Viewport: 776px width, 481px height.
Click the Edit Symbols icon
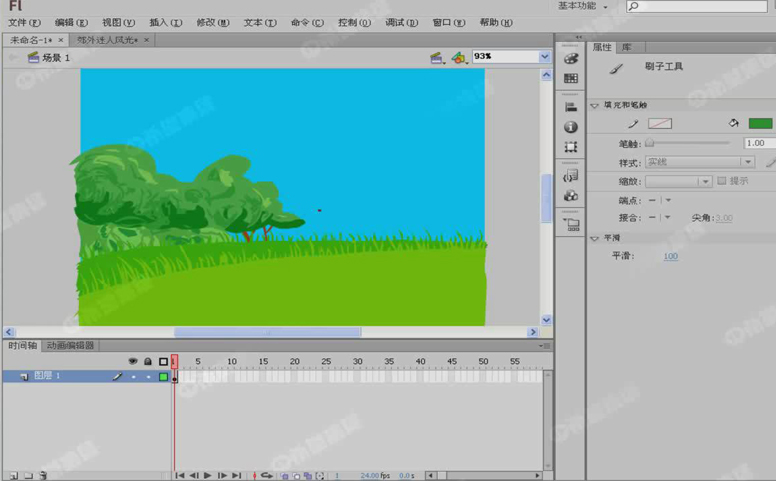458,58
